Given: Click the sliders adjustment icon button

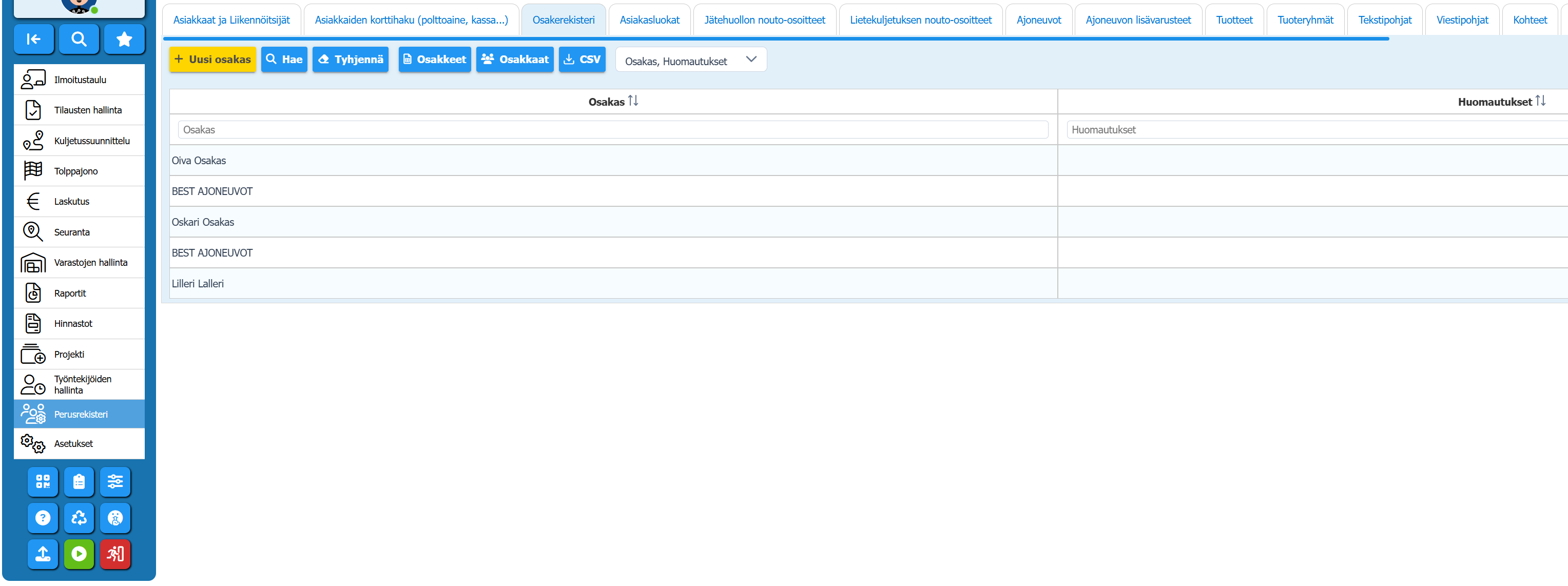Looking at the screenshot, I should coord(115,481).
